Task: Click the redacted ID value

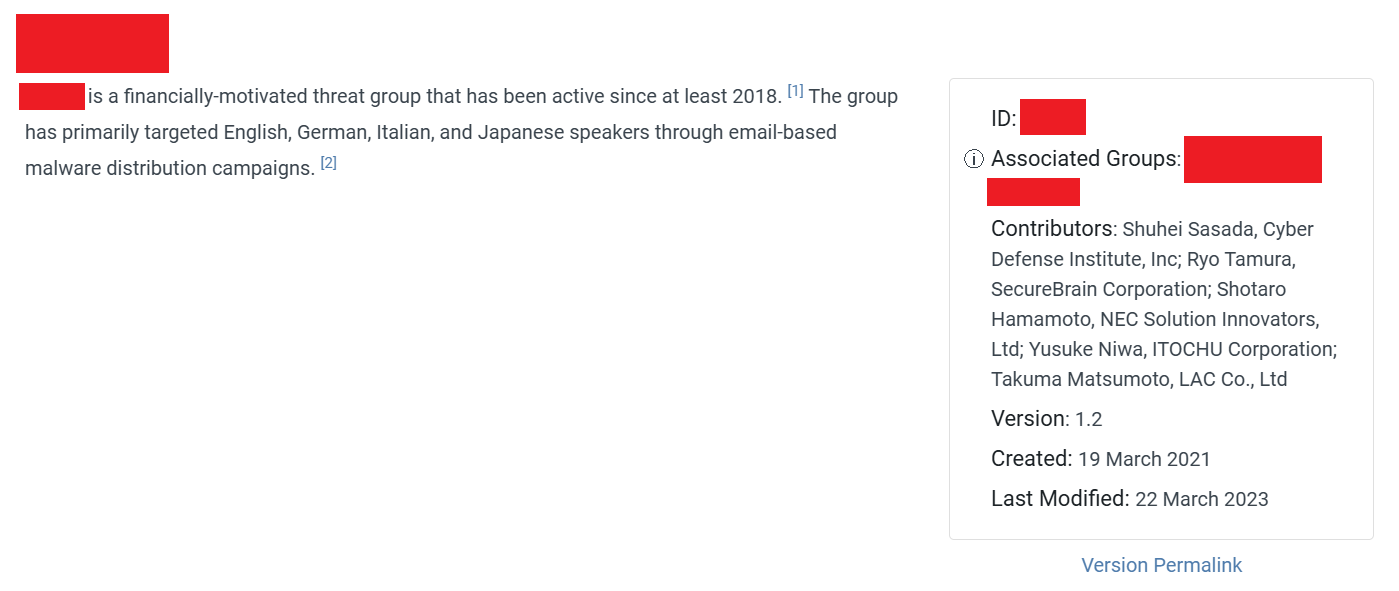Action: point(1052,117)
